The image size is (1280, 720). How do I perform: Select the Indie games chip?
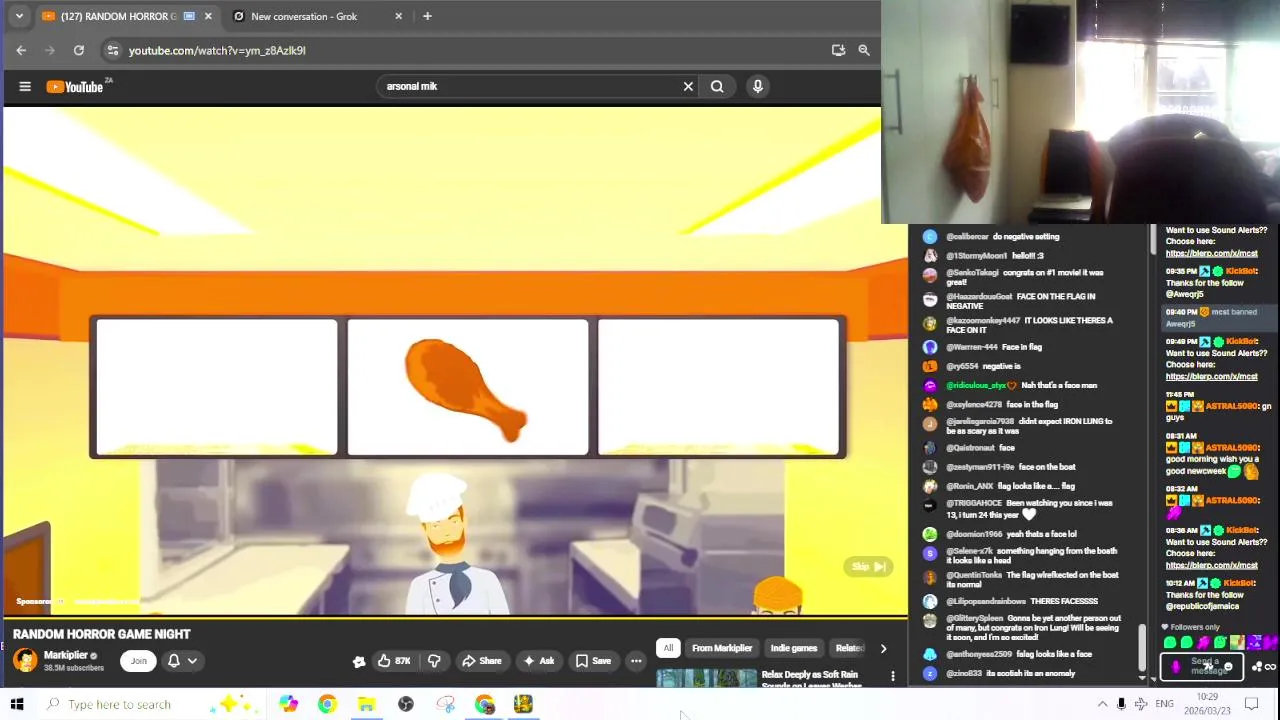click(794, 648)
